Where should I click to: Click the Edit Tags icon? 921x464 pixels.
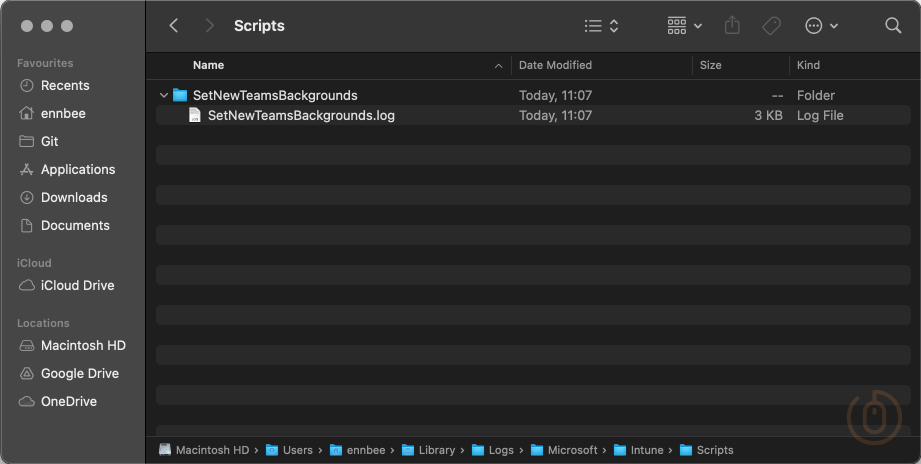pos(771,26)
